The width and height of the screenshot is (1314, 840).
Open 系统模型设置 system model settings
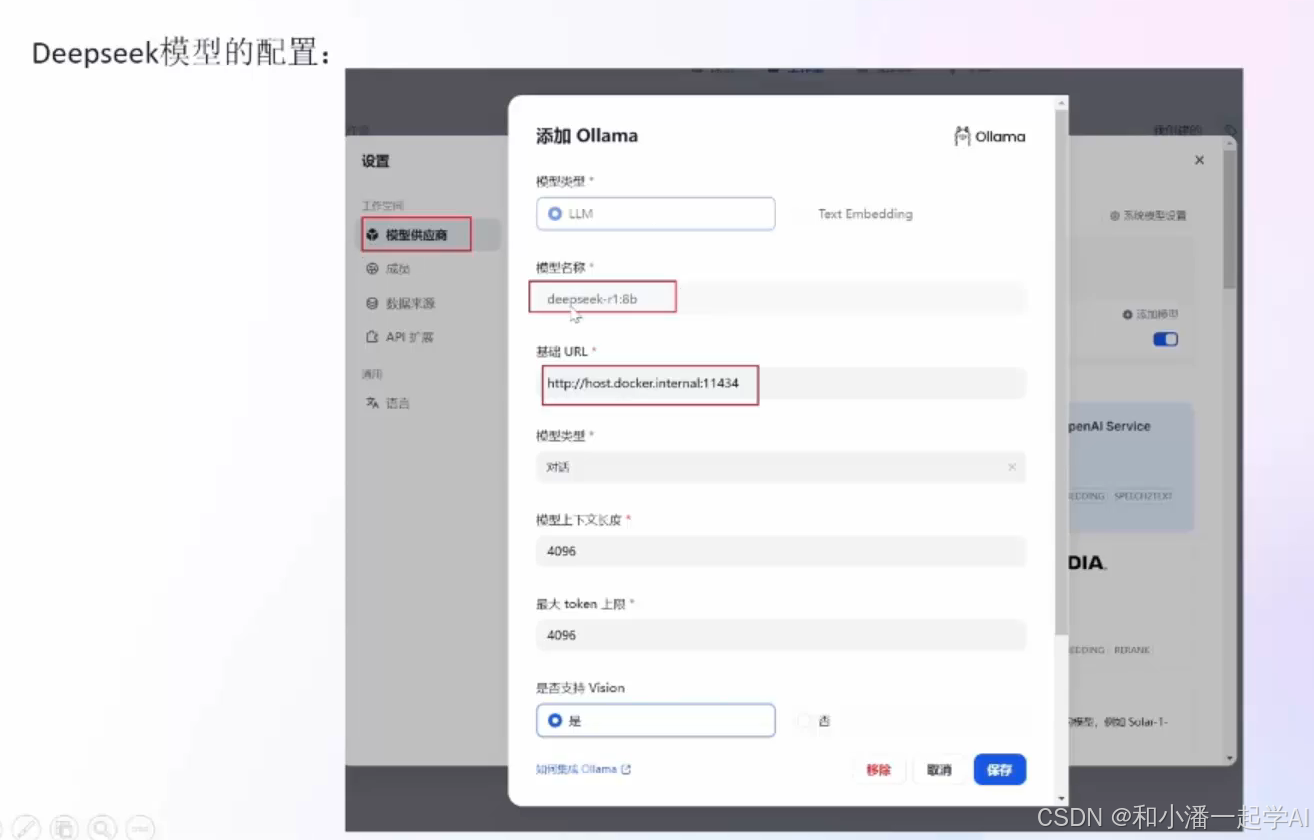tap(1148, 215)
